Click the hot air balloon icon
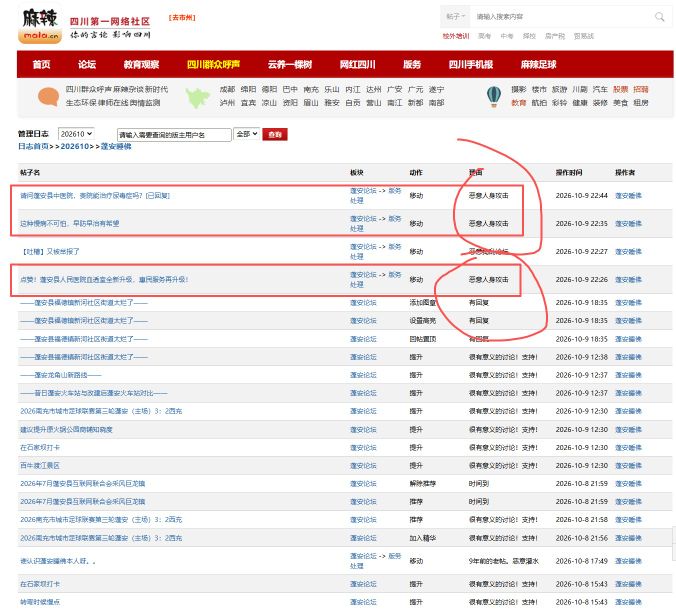 494,97
